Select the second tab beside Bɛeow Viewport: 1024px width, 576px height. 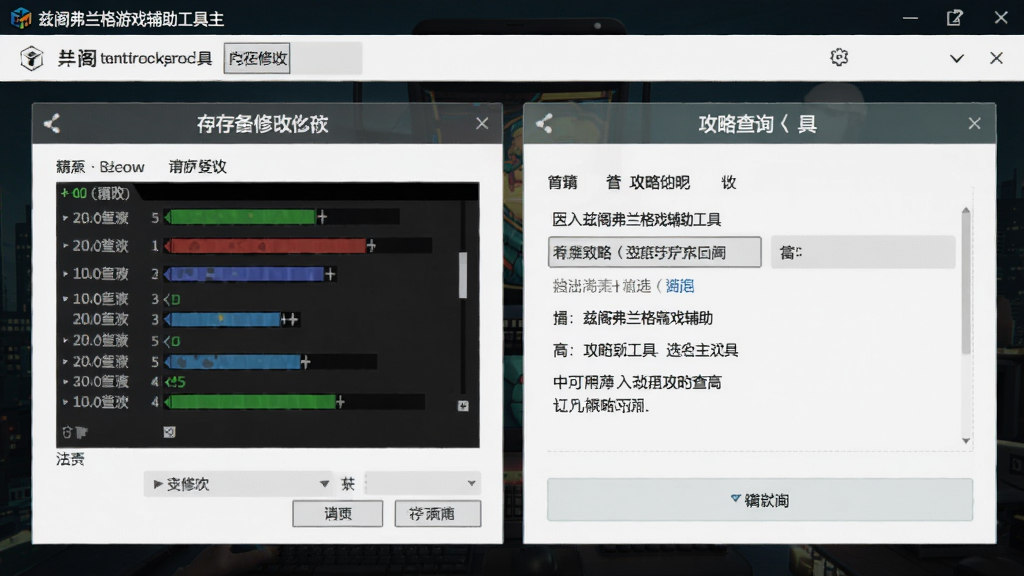(198, 167)
